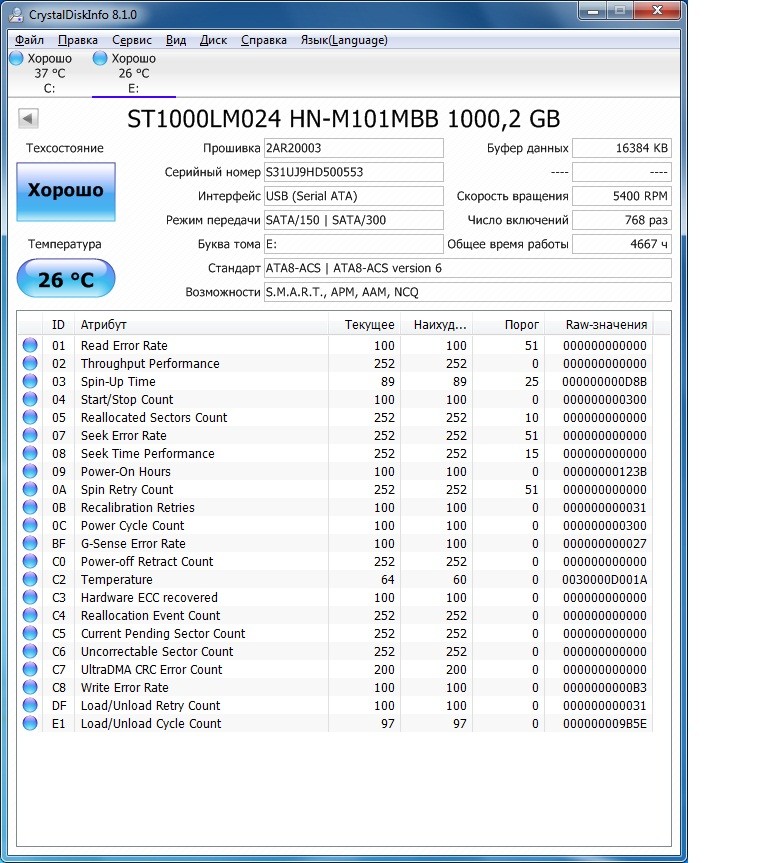This screenshot has width=768, height=863.
Task: Open the Диск menu
Action: click(x=213, y=40)
